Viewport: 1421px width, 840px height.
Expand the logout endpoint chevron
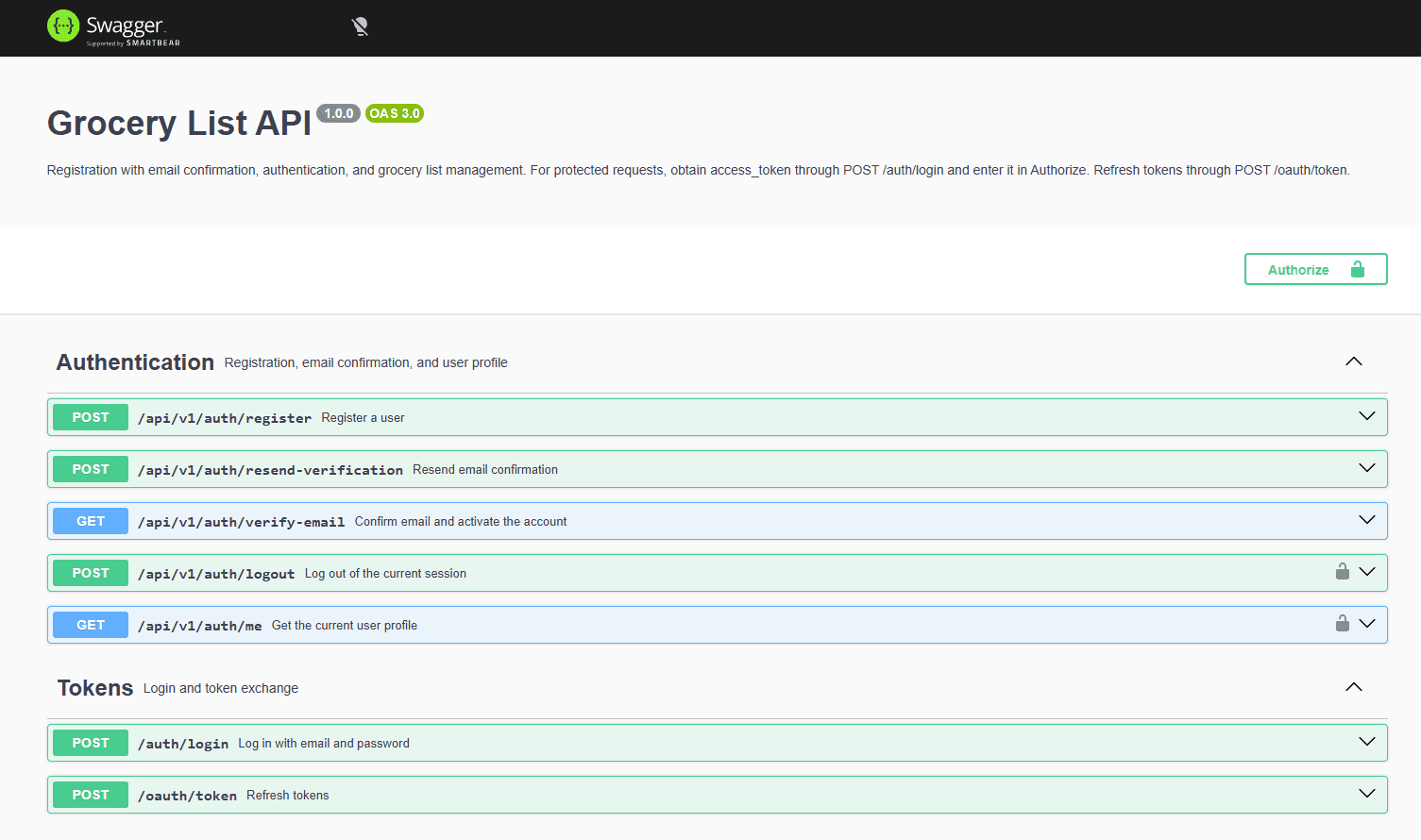coord(1366,572)
